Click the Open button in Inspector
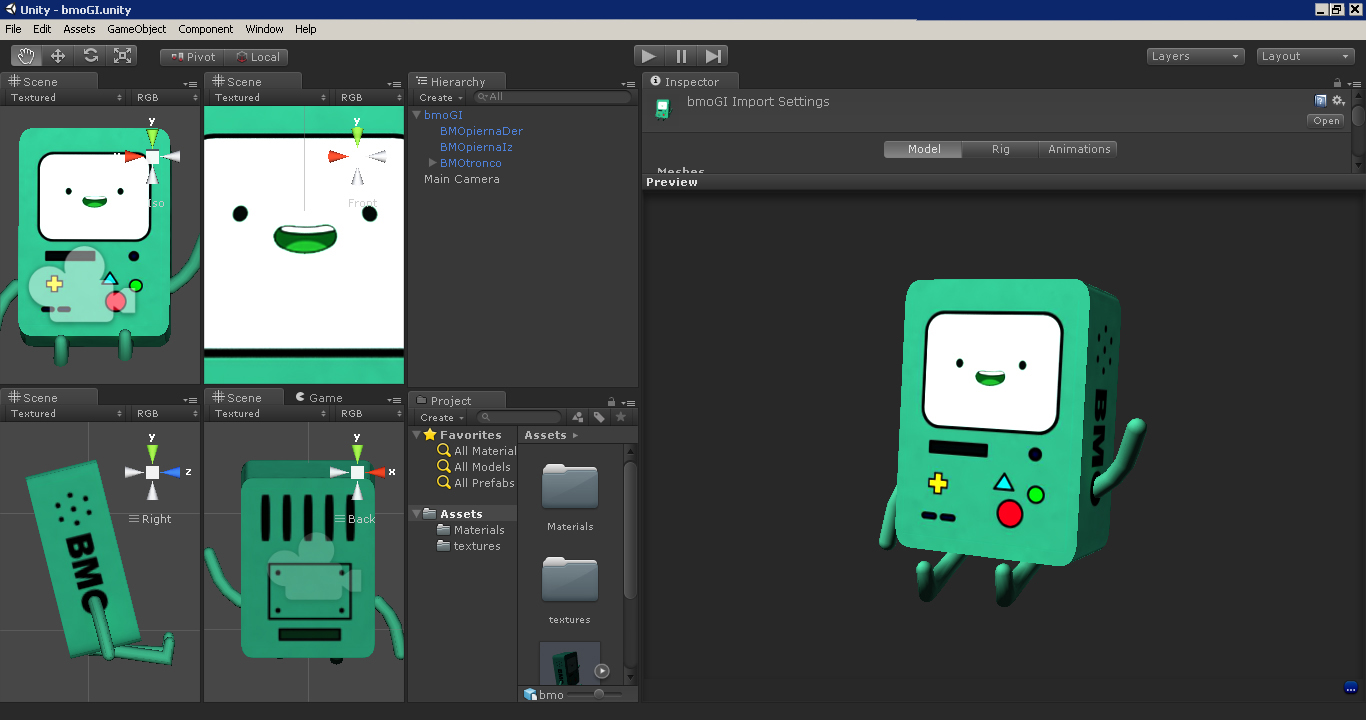Viewport: 1366px width, 720px height. pos(1326,121)
